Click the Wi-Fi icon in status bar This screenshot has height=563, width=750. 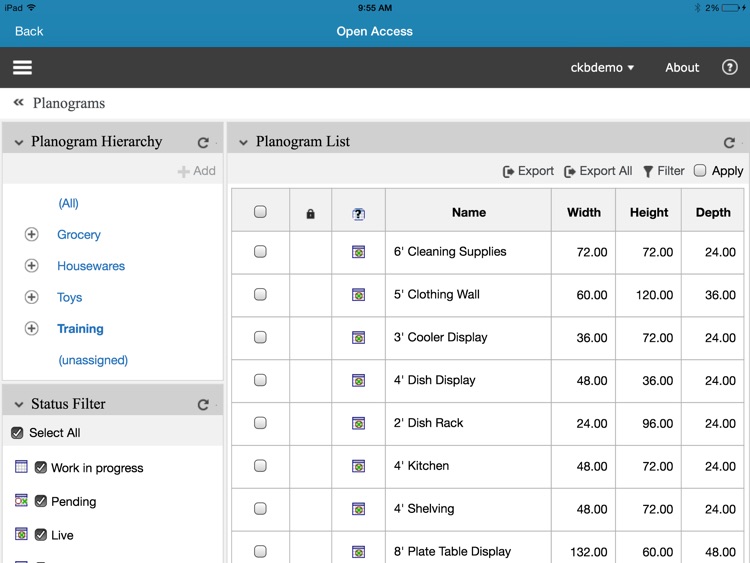coord(32,8)
